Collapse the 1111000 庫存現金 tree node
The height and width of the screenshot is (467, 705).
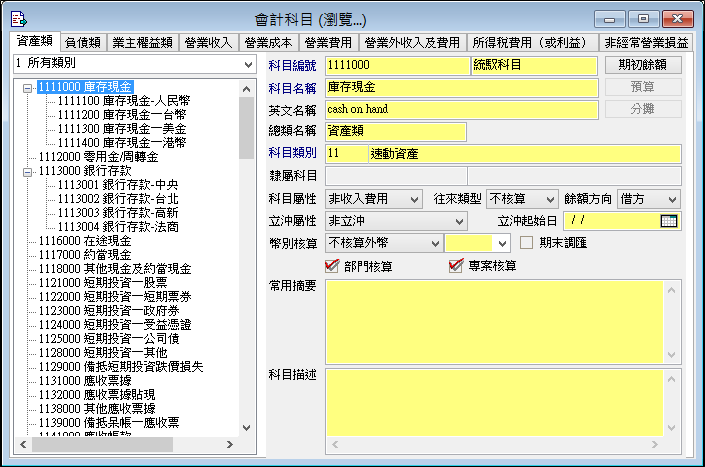[x=25, y=87]
